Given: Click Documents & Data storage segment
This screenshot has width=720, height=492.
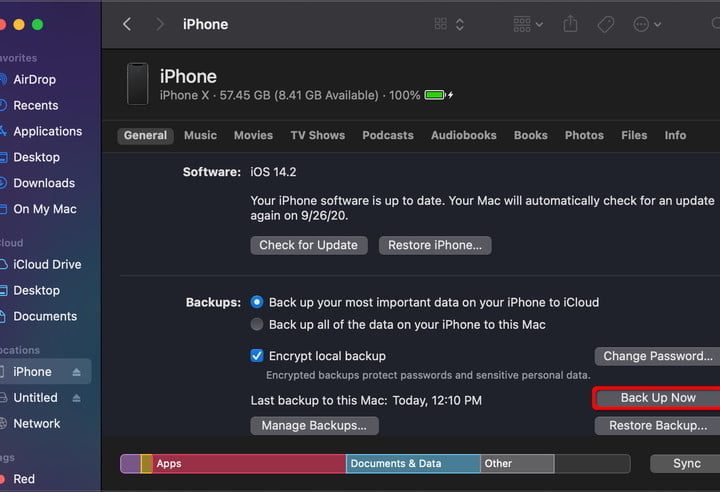Looking at the screenshot, I should pyautogui.click(x=413, y=464).
